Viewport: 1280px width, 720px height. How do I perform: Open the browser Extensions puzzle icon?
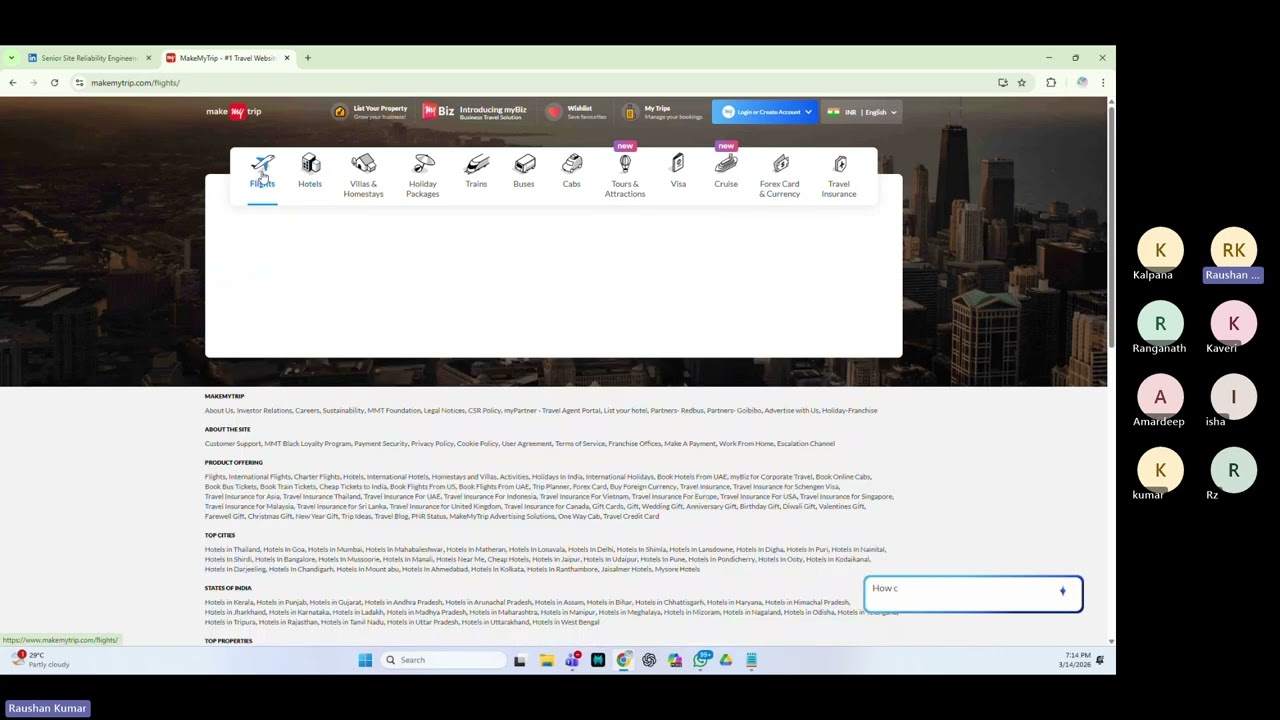(x=1051, y=83)
